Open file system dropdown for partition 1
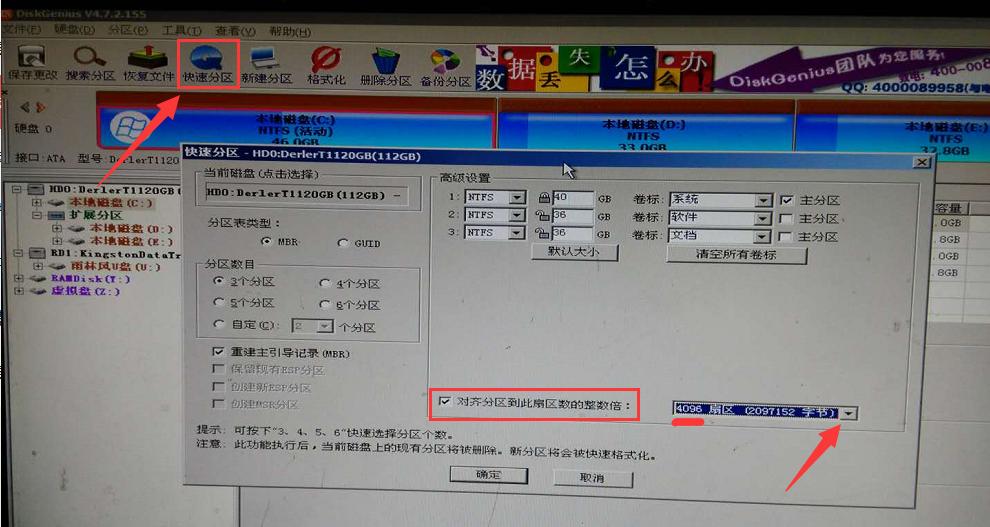990x527 pixels. [517, 198]
